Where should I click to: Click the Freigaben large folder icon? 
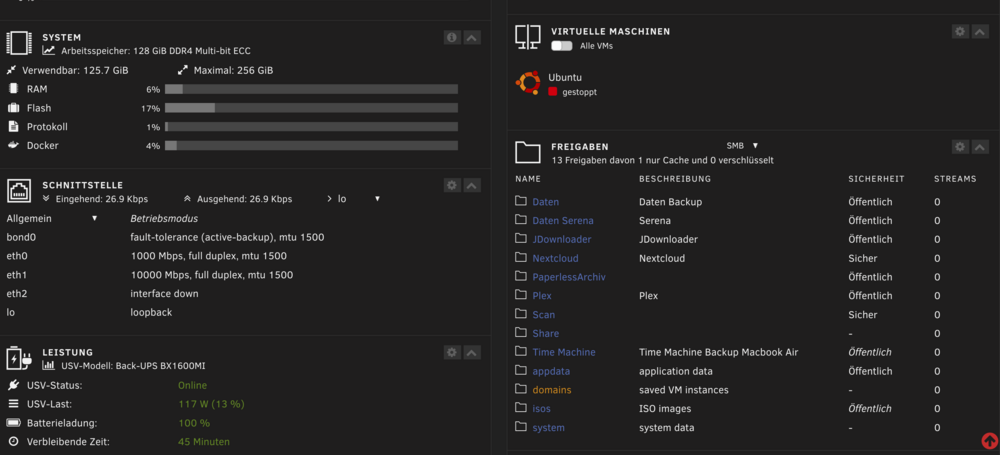[x=528, y=153]
